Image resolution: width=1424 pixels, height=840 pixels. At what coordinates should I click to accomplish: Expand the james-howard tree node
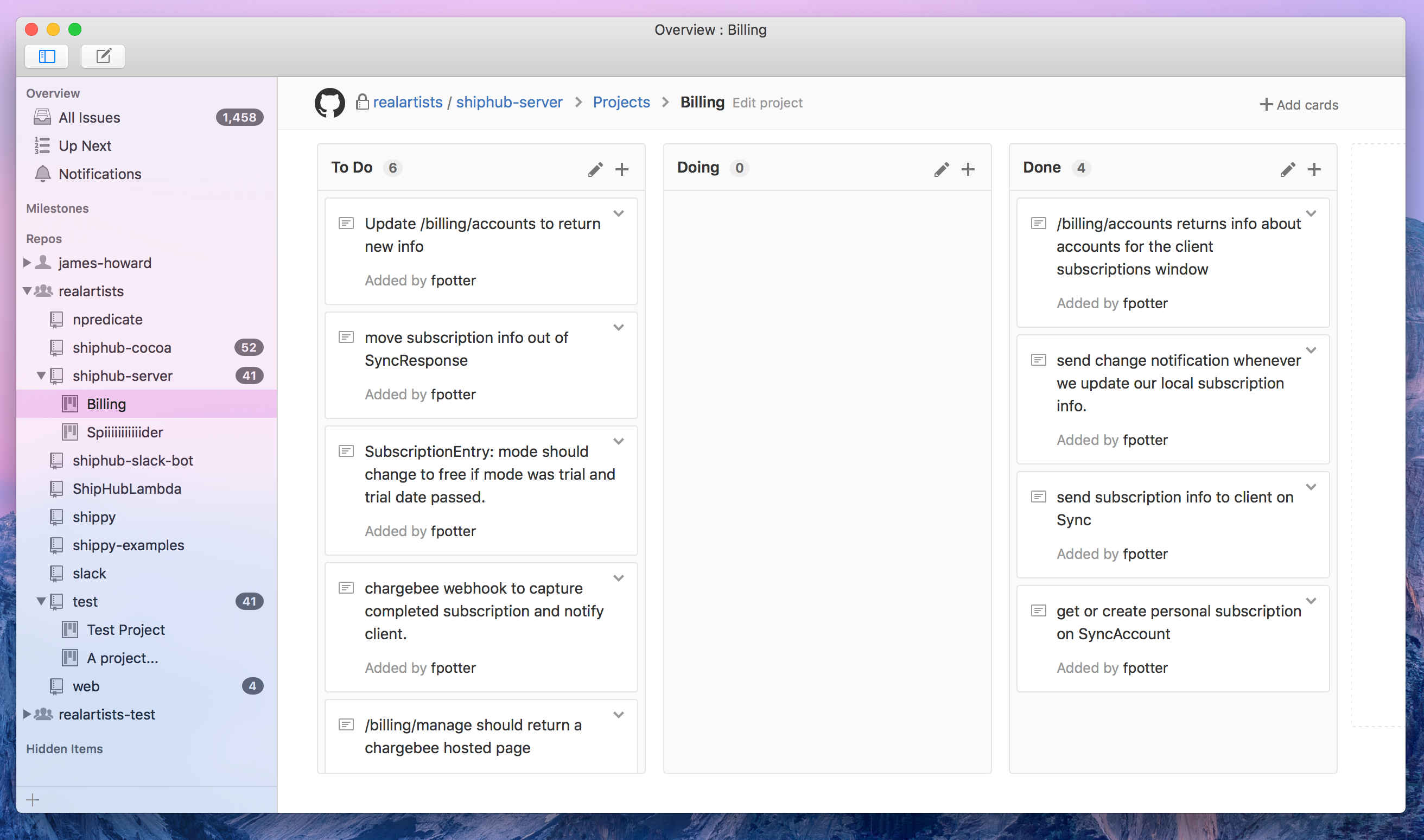tap(27, 263)
